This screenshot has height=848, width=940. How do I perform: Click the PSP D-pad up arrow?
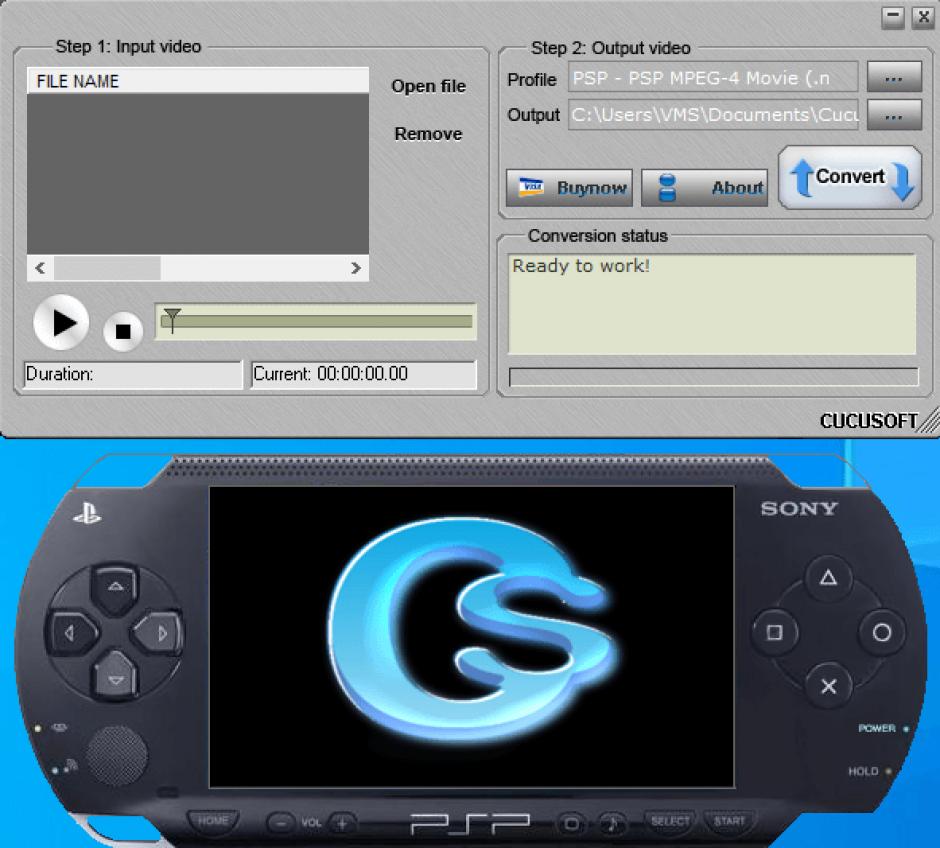pos(116,587)
